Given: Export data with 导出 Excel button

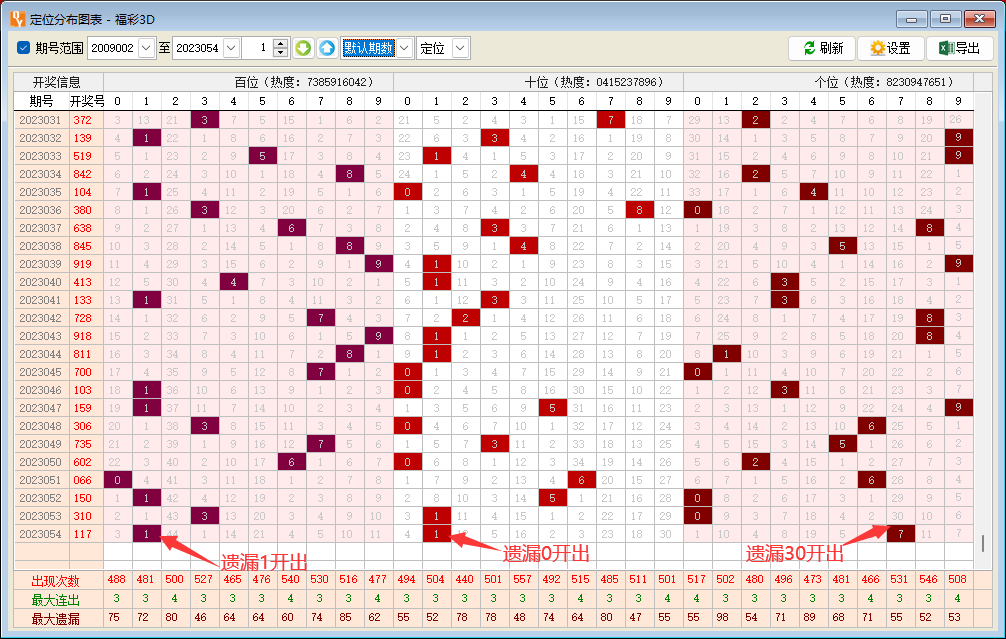Looking at the screenshot, I should click(959, 48).
